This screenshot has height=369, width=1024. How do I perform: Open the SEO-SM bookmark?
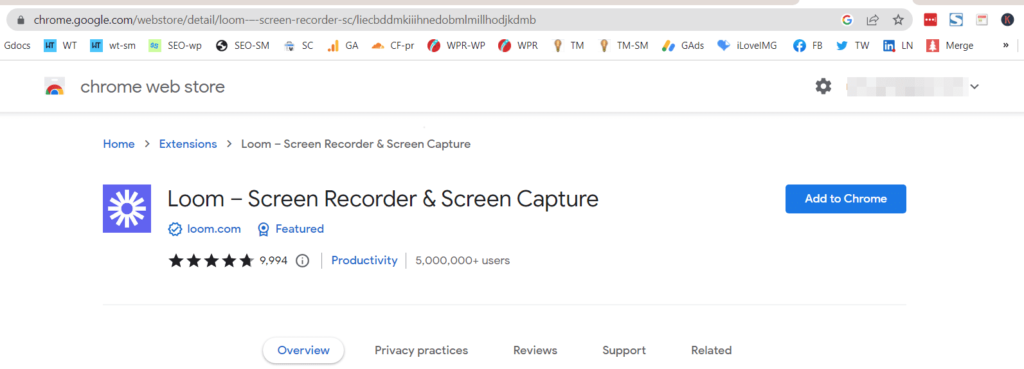242,46
